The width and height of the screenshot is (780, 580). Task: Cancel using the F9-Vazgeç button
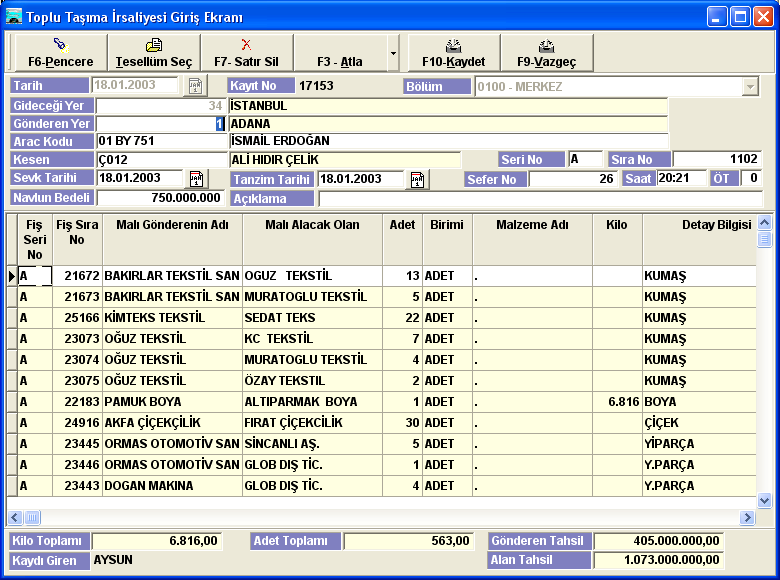click(x=547, y=53)
